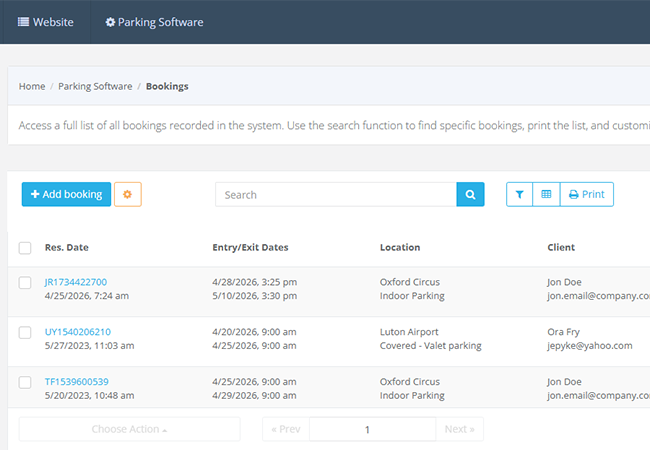
Task: Select checkbox for booking UY1540206210
Action: (x=25, y=332)
